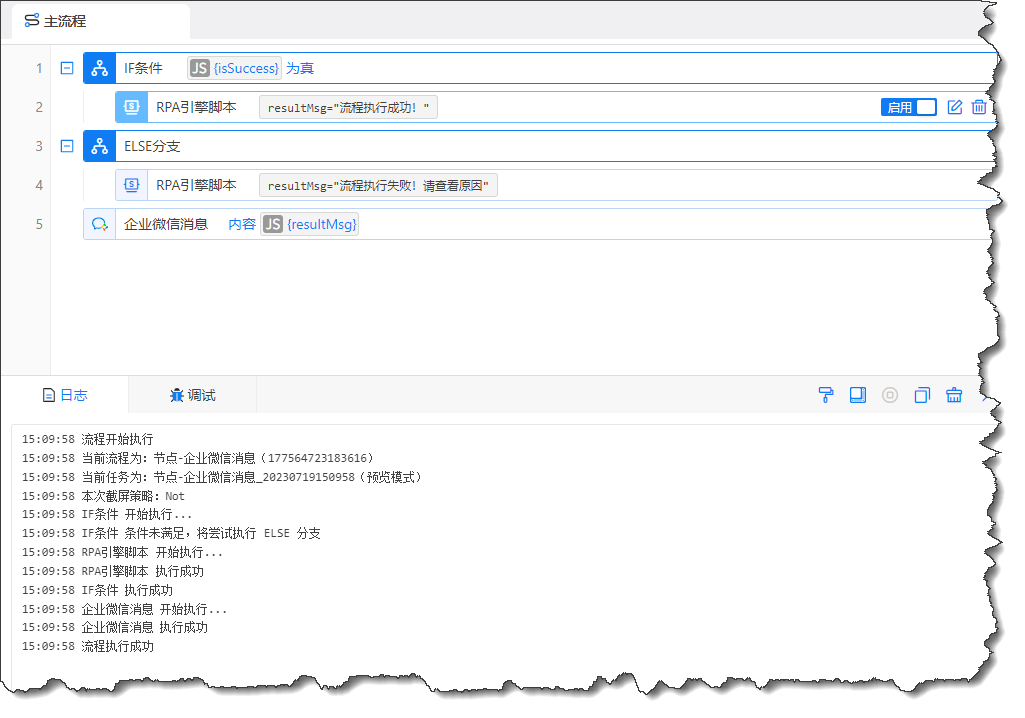Clear log with the basket icon
The height and width of the screenshot is (718, 1025).
coord(954,395)
